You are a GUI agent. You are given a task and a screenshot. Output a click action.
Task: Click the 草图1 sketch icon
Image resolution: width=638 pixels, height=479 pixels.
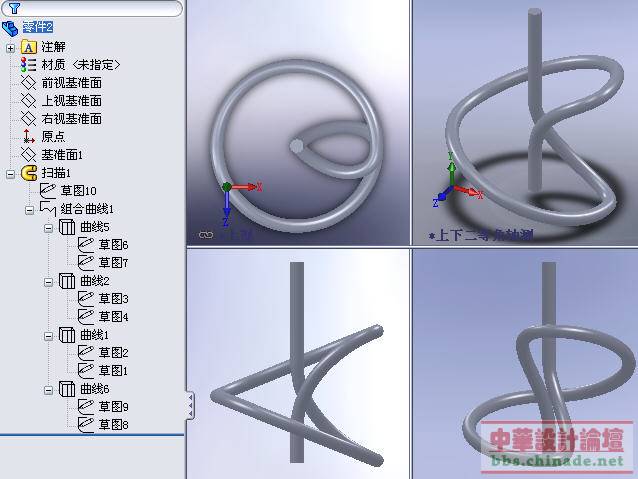[x=86, y=370]
